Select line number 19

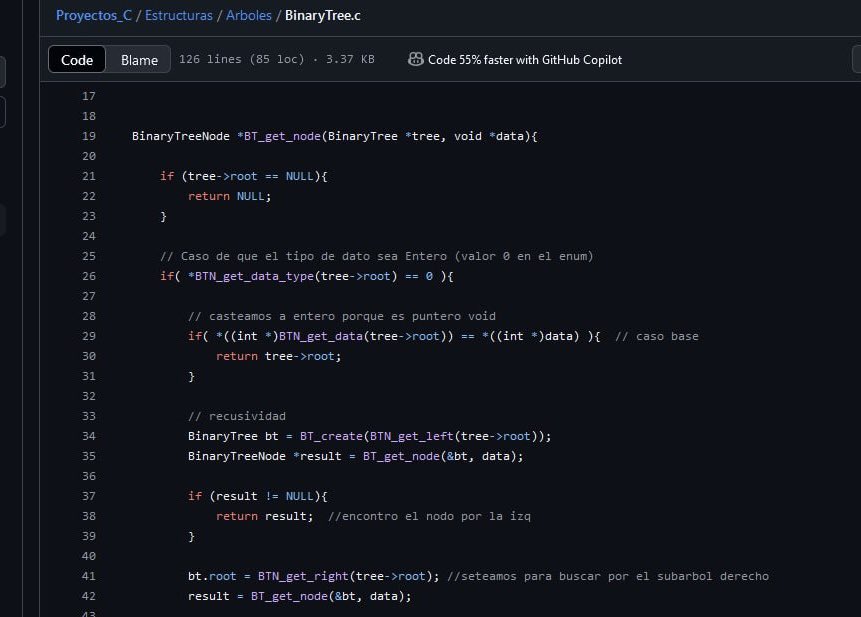coord(89,136)
